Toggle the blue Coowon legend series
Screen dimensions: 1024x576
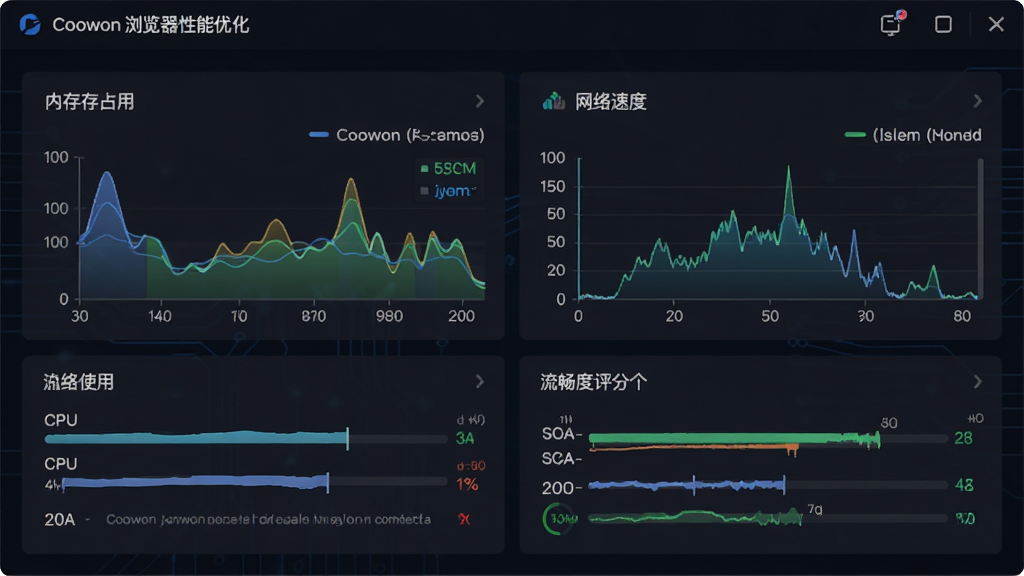[x=396, y=135]
